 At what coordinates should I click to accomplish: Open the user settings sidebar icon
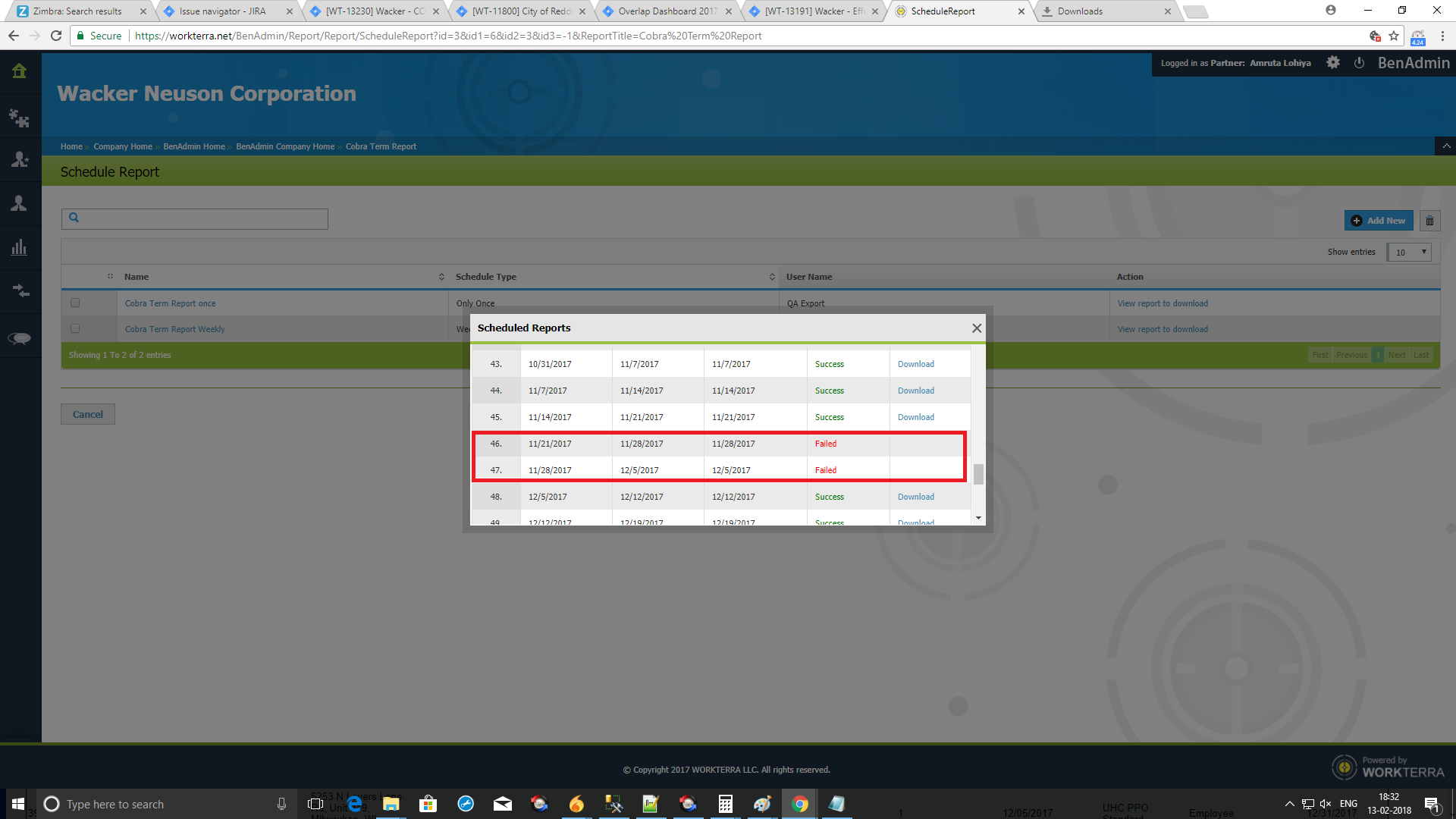pyautogui.click(x=20, y=159)
